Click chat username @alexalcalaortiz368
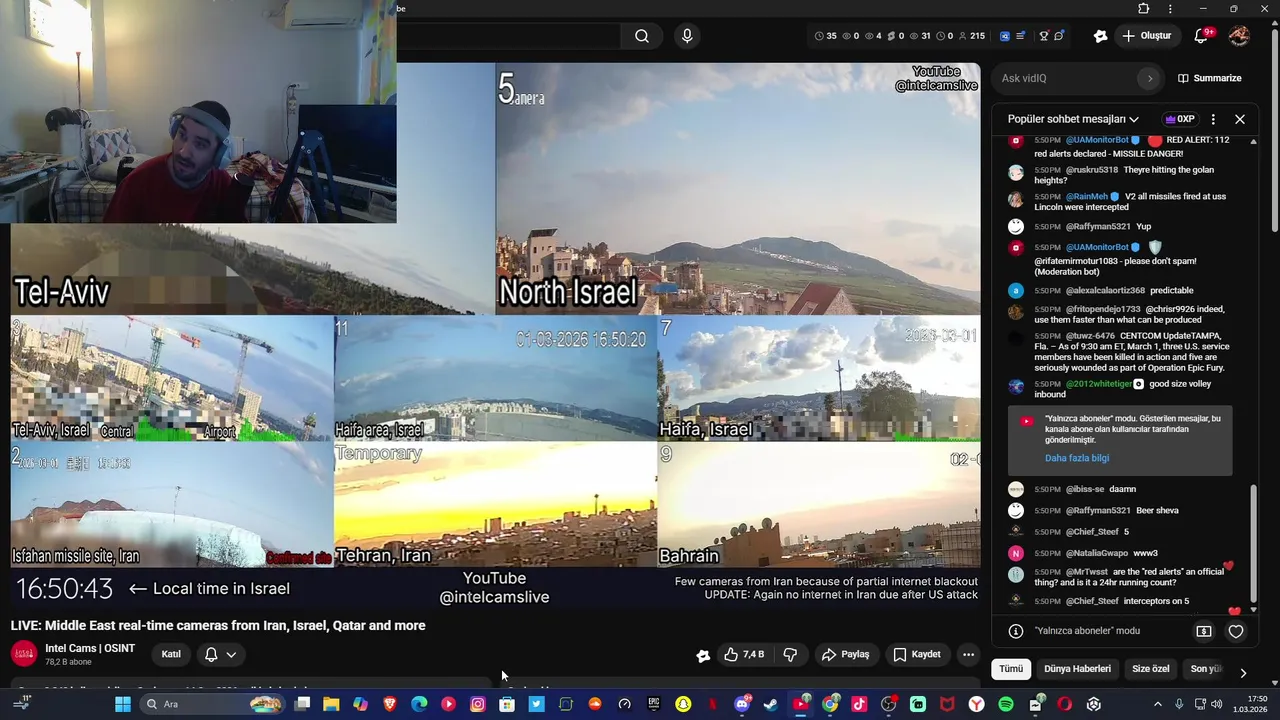 click(x=1105, y=291)
